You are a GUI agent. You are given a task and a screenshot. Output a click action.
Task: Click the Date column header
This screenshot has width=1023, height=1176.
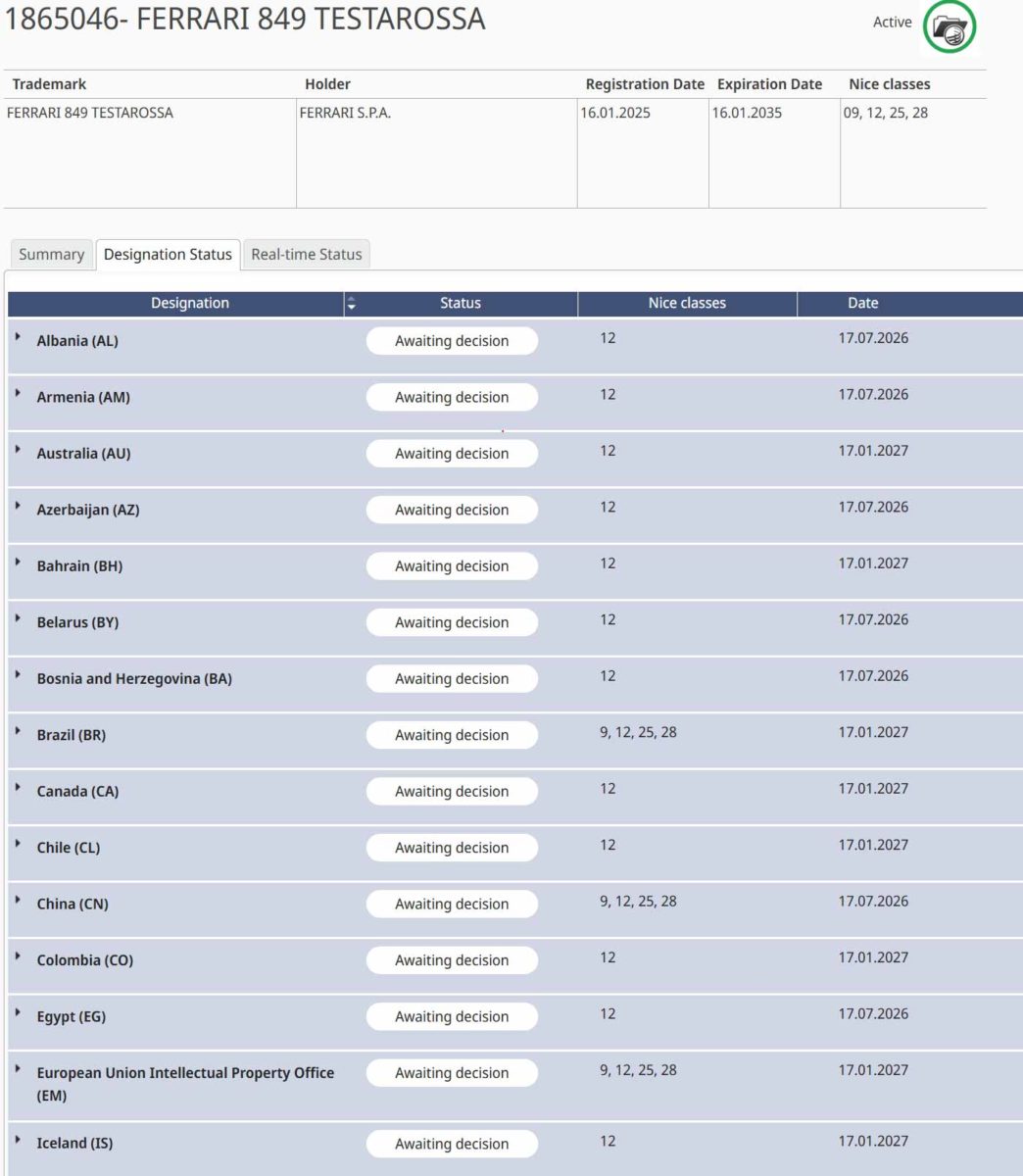pos(862,304)
